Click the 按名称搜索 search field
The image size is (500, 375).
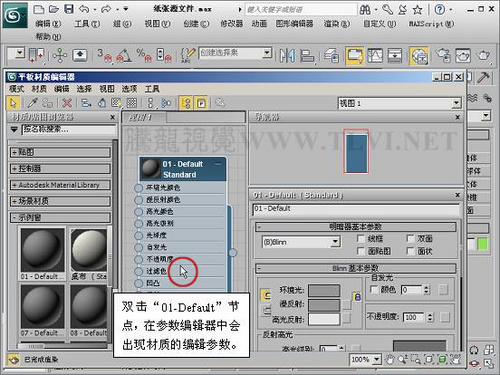click(x=69, y=129)
